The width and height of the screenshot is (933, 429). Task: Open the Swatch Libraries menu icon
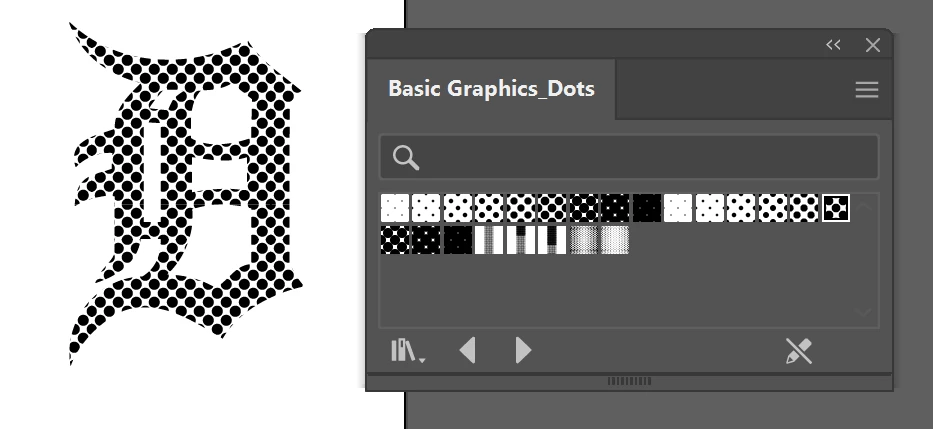(408, 350)
